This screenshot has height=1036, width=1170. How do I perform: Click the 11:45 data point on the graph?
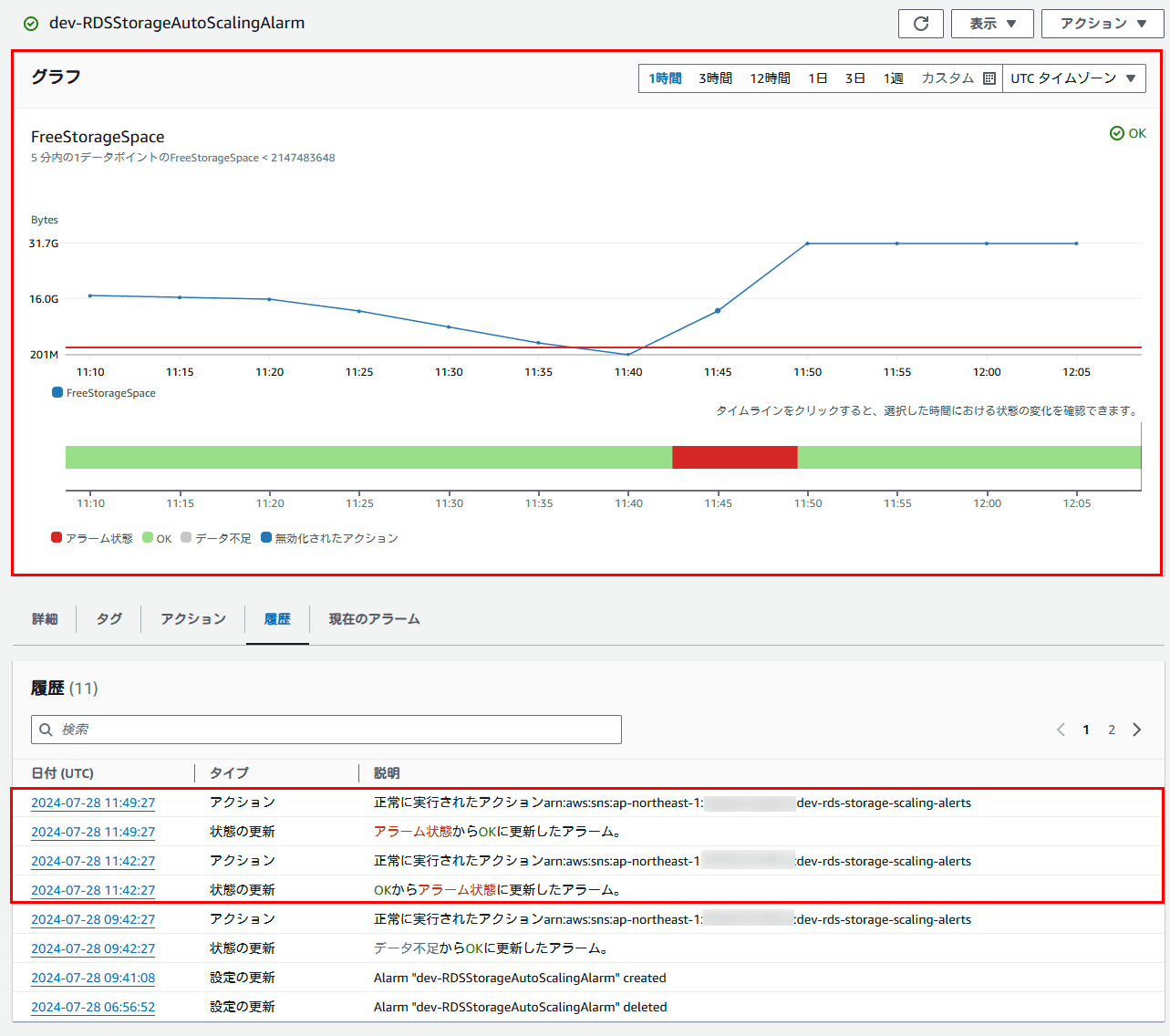click(x=718, y=311)
